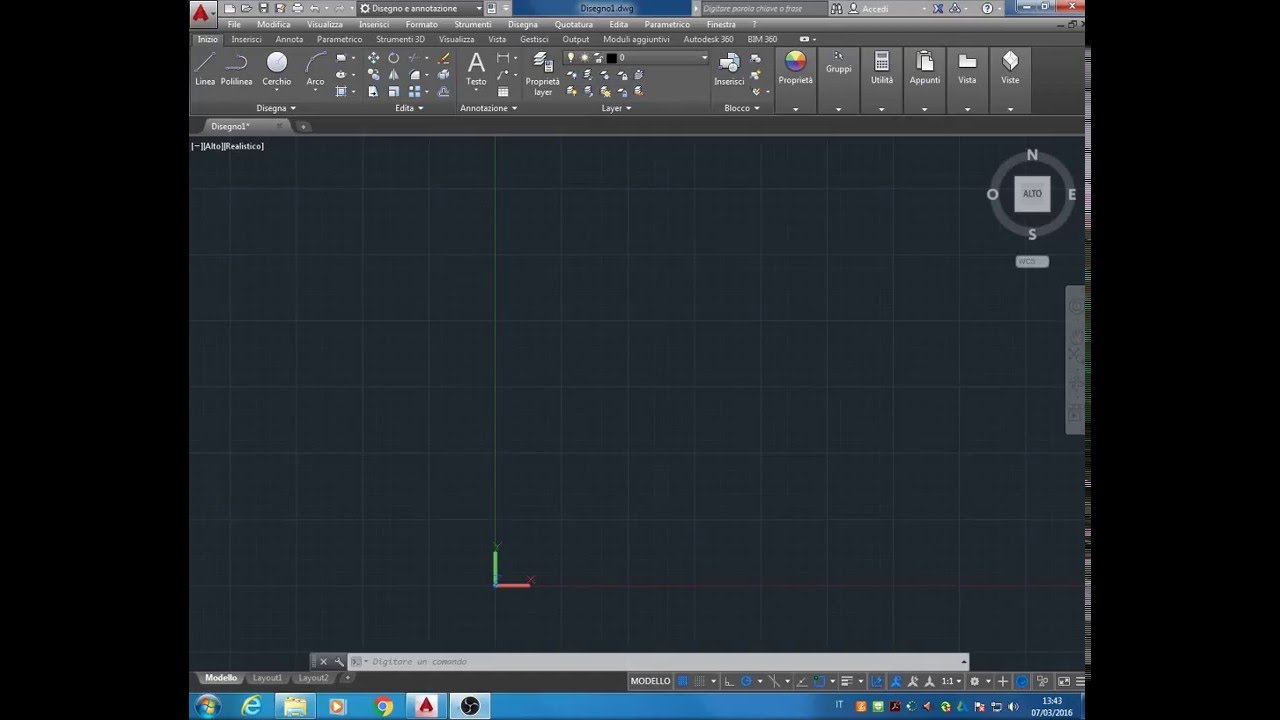Open the annotation scale 1:1 dropdown
The image size is (1280, 720).
point(950,681)
